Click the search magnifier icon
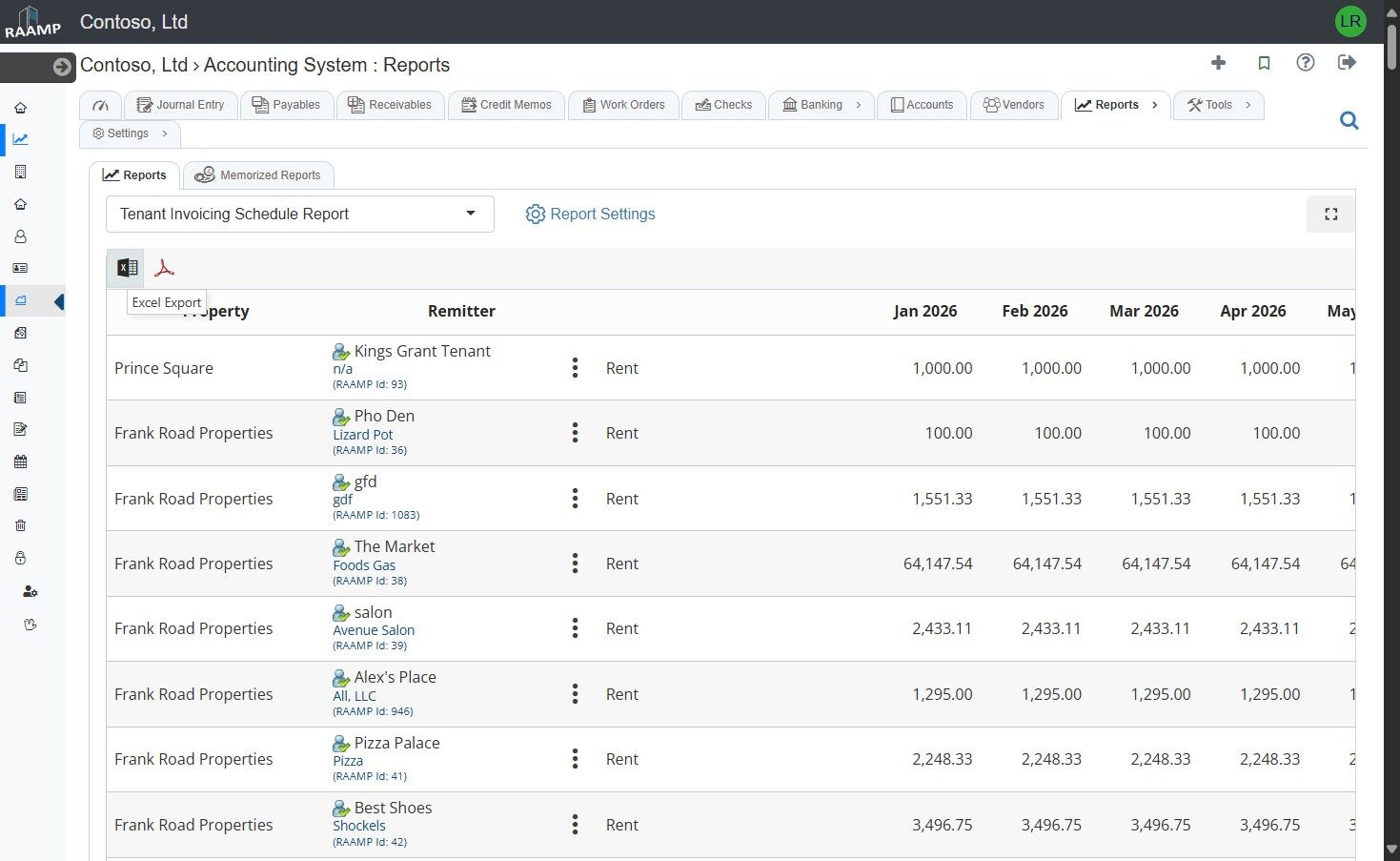The height and width of the screenshot is (861, 1400). [1349, 121]
